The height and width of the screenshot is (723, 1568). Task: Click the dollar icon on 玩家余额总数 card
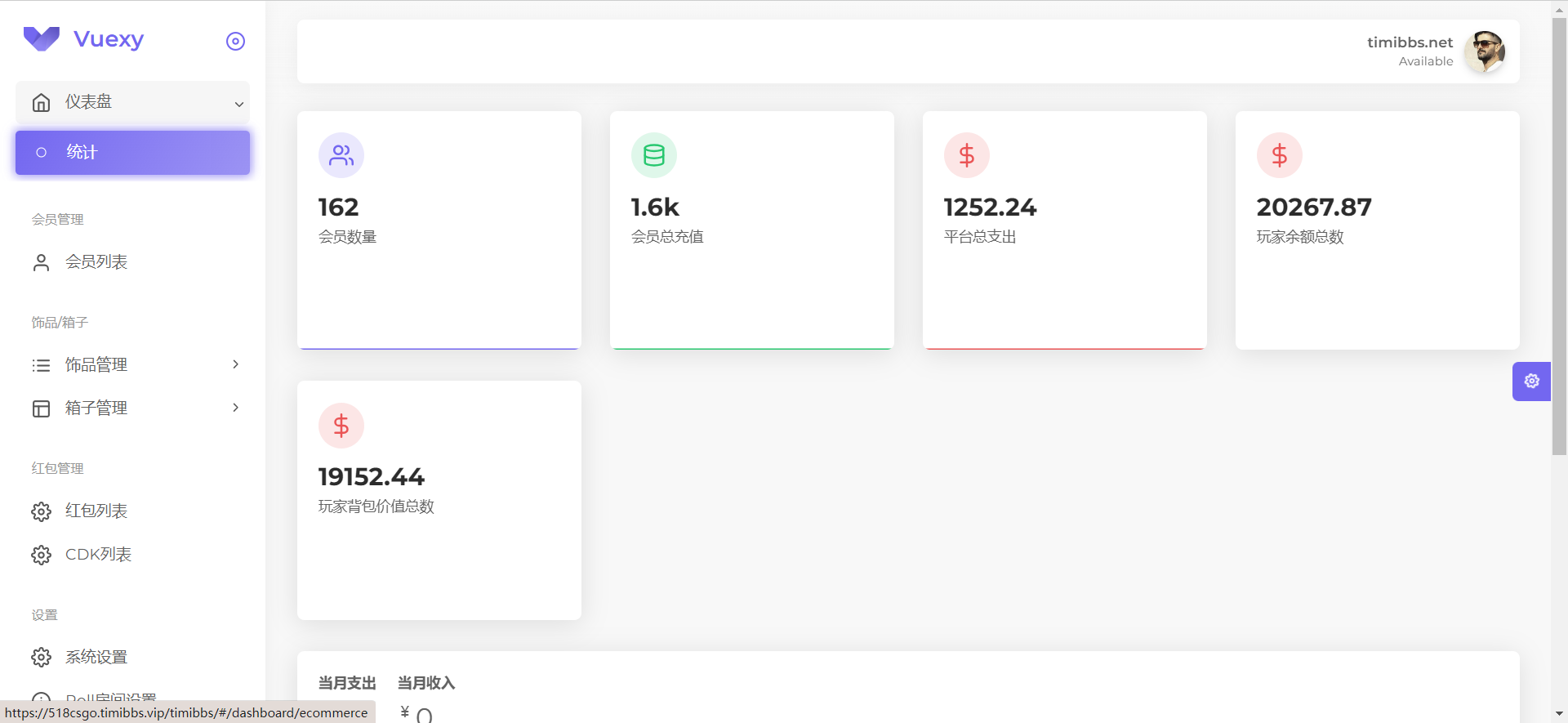coord(1280,155)
